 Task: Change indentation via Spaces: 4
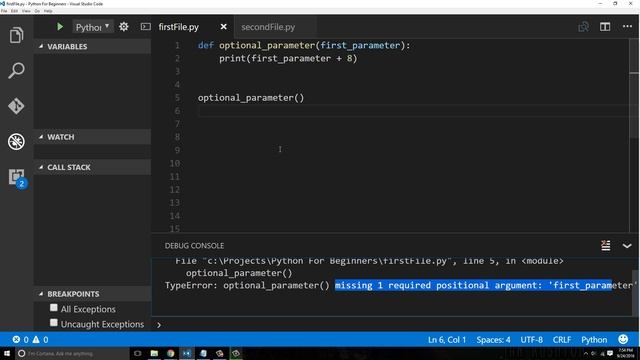tap(493, 340)
